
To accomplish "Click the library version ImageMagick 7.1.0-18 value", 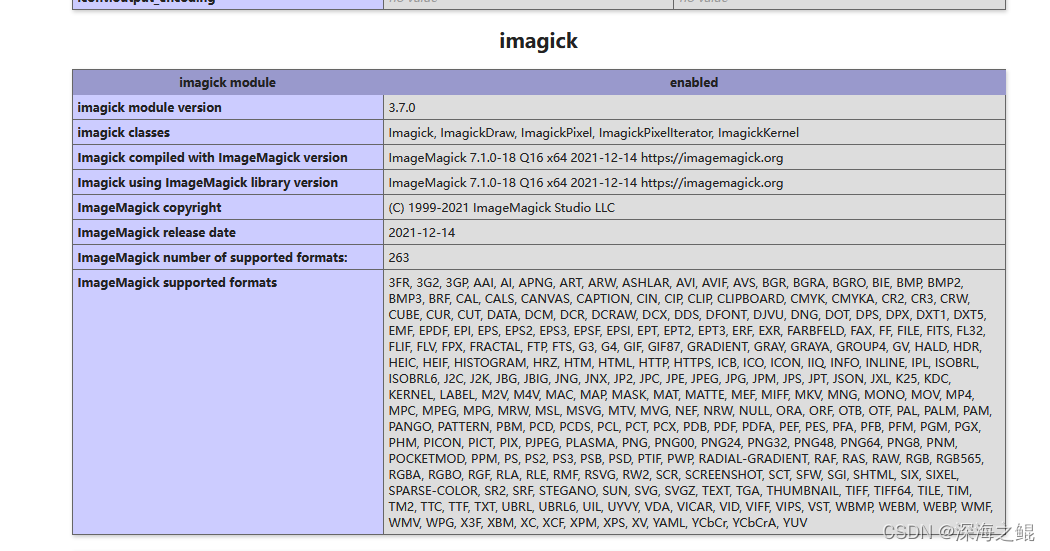I will [x=585, y=182].
